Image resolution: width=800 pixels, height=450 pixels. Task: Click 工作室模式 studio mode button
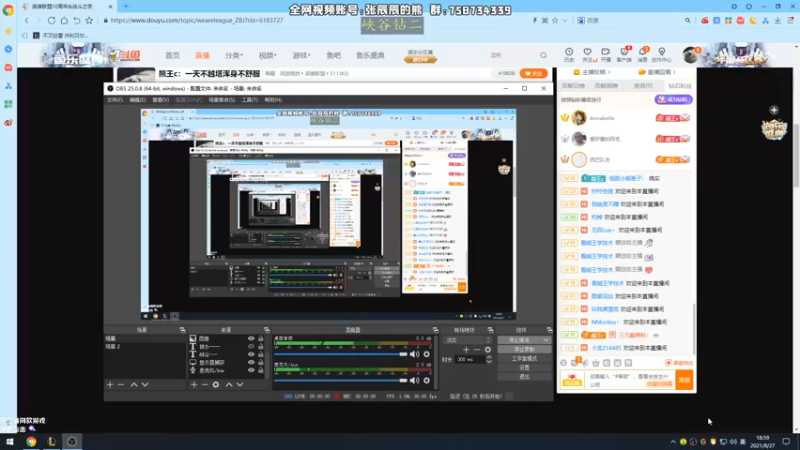[x=524, y=359]
